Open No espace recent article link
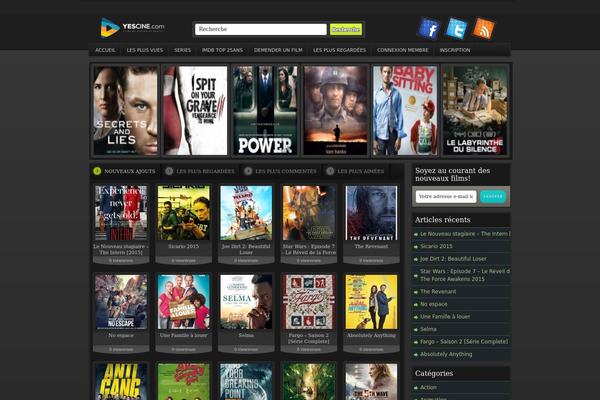600x400 pixels. 434,304
